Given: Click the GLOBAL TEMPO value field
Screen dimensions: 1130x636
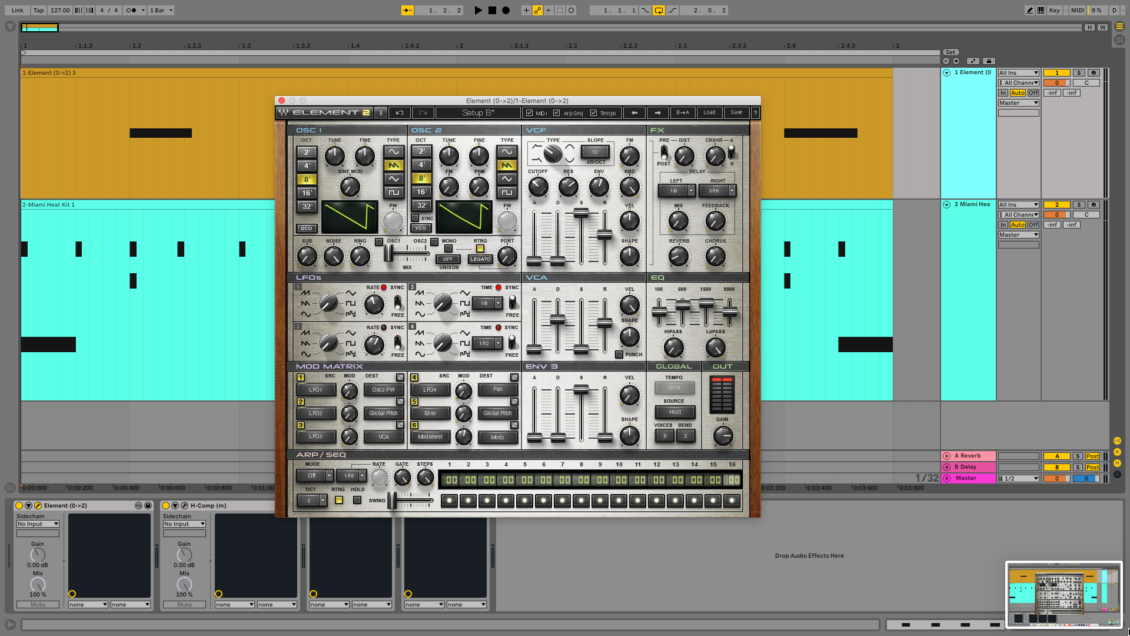Looking at the screenshot, I should click(674, 388).
